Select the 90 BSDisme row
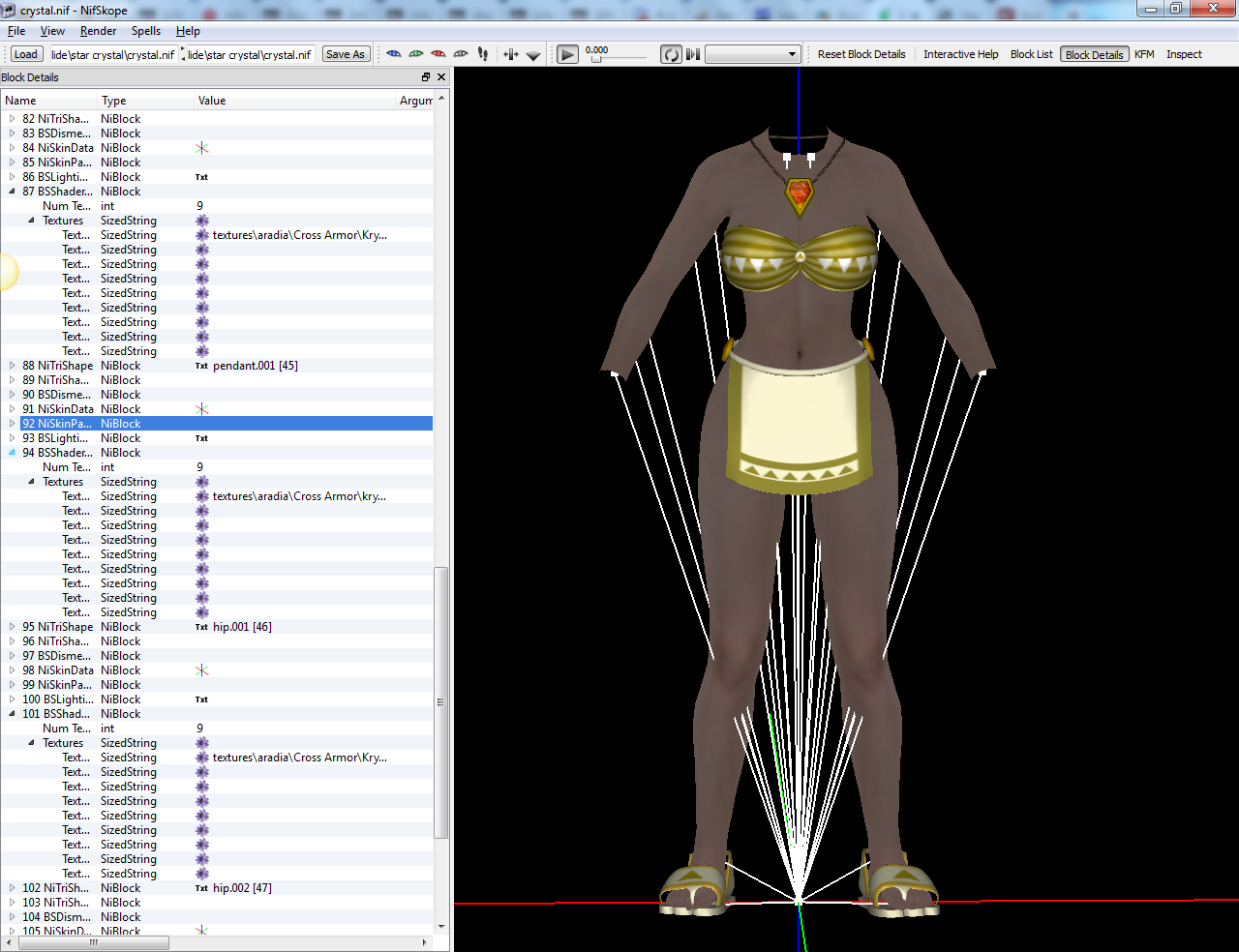The height and width of the screenshot is (952, 1239). pyautogui.click(x=217, y=395)
